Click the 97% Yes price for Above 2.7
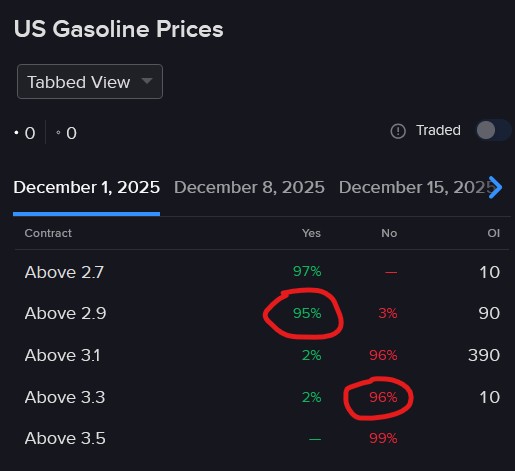 pos(307,271)
